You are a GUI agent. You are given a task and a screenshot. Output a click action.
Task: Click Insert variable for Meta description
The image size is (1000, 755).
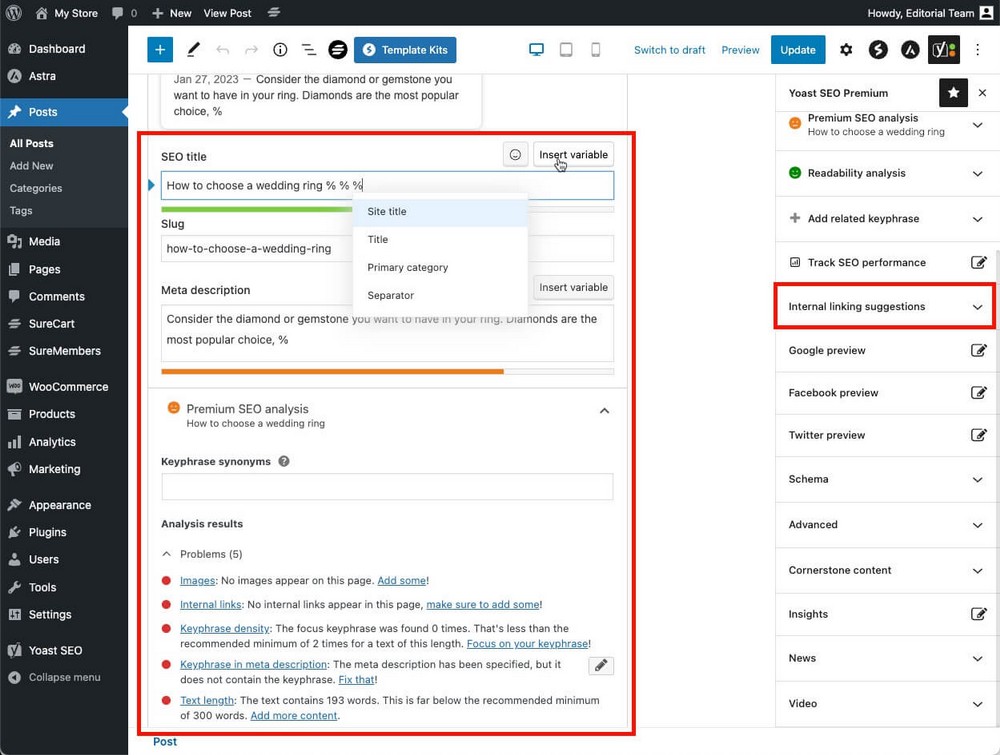tap(573, 288)
